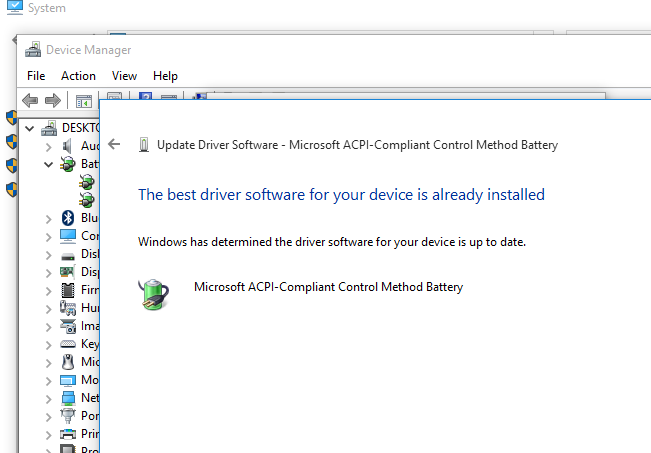The width and height of the screenshot is (651, 453).
Task: Expand the Bluetooth category
Action: coord(49,219)
